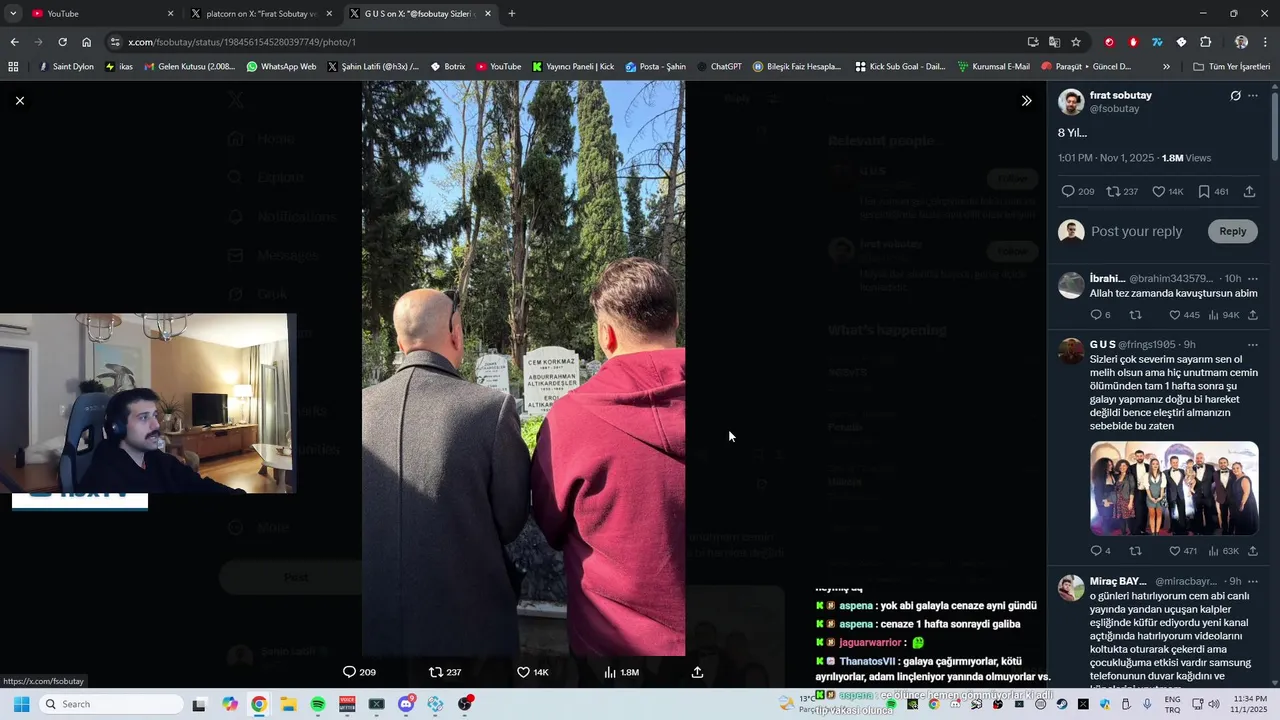Open G U S profile name in replies

tap(1102, 344)
